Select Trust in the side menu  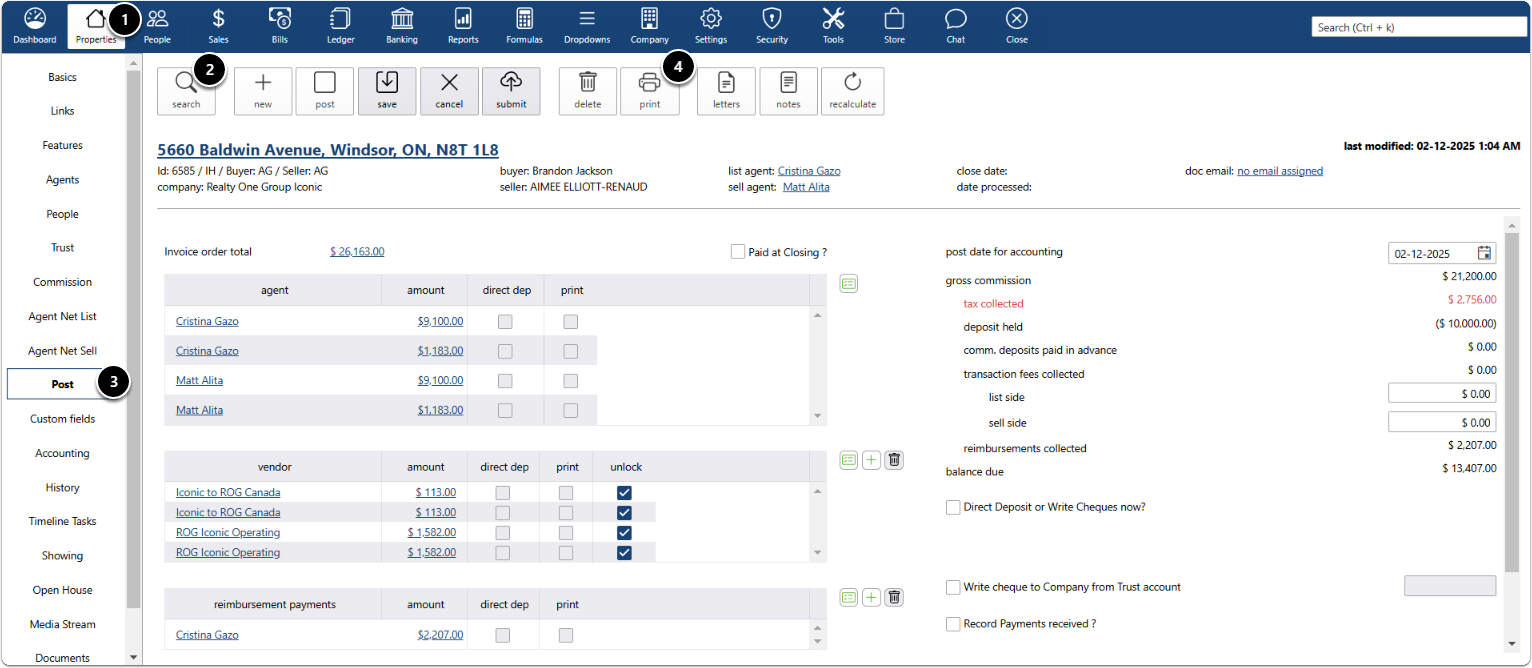click(x=63, y=248)
